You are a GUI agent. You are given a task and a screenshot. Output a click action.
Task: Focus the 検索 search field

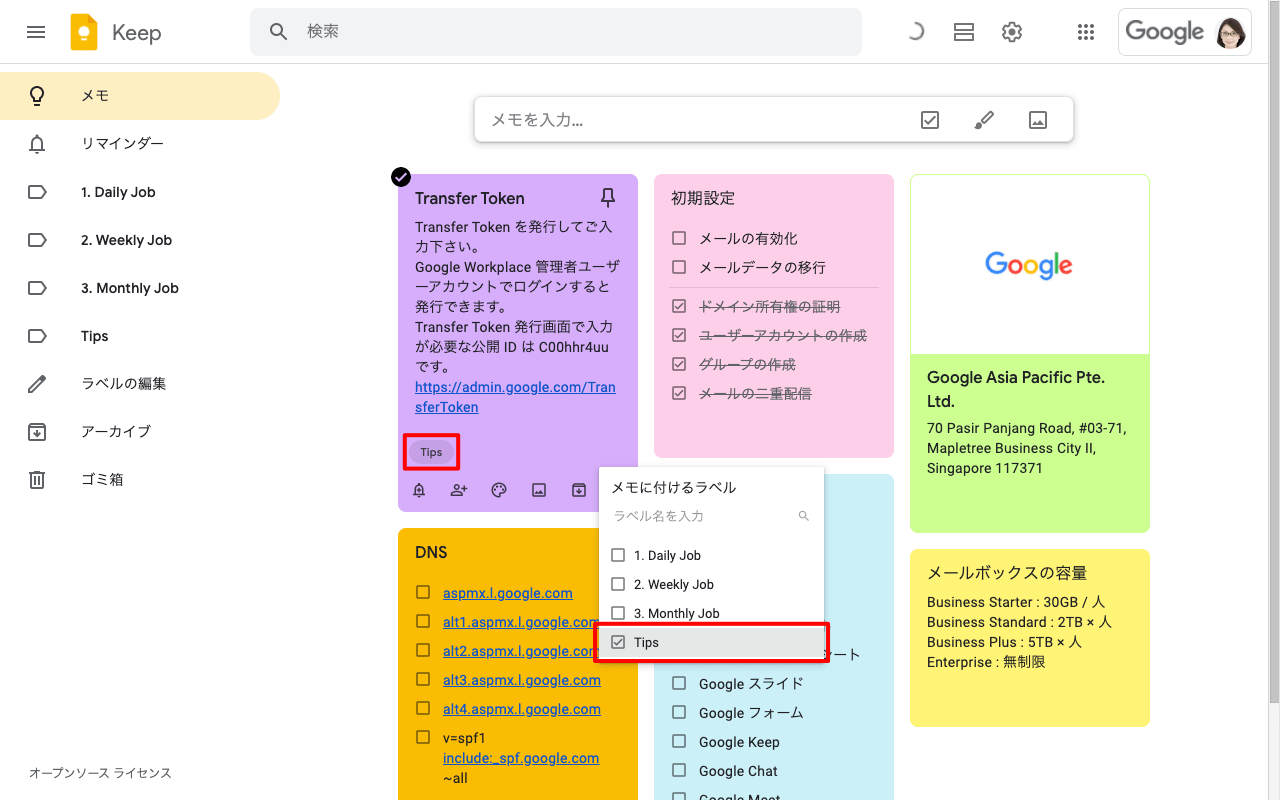pos(555,32)
